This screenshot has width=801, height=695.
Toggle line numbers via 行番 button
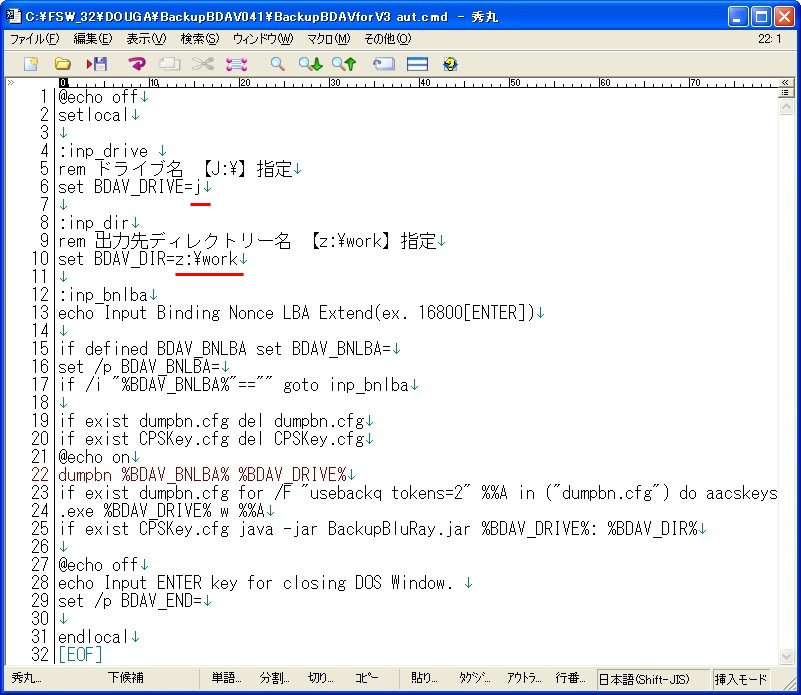(x=570, y=679)
